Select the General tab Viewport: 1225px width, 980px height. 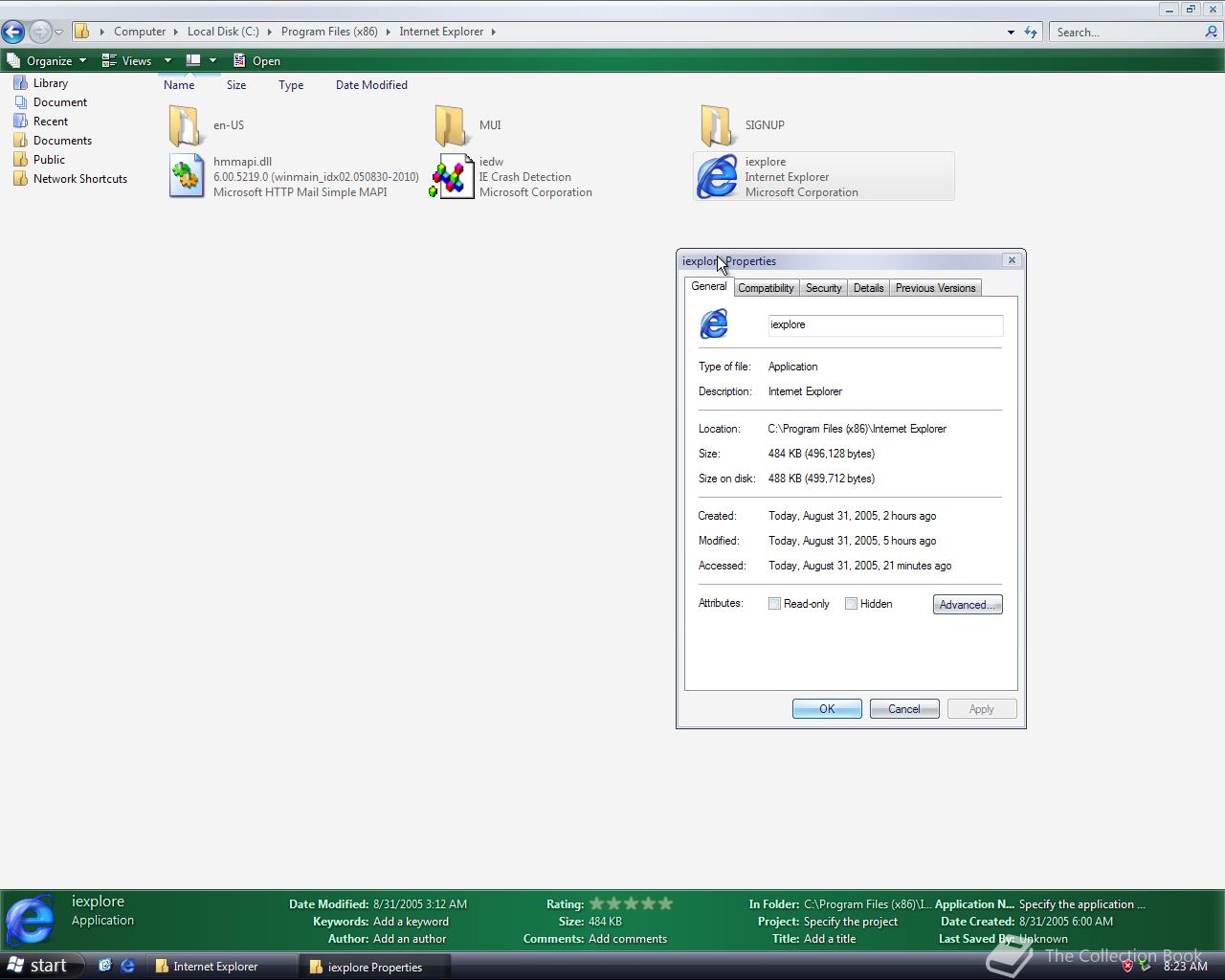708,286
